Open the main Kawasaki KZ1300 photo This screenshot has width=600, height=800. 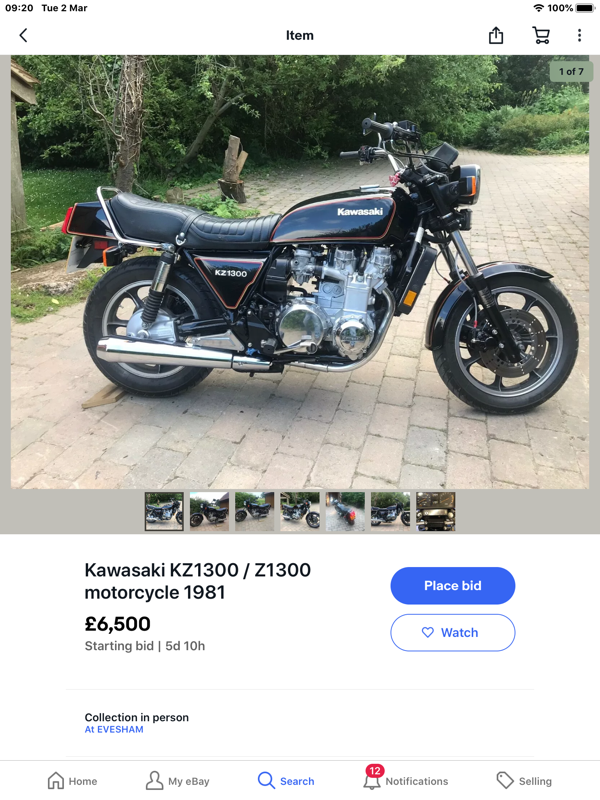pyautogui.click(x=300, y=272)
